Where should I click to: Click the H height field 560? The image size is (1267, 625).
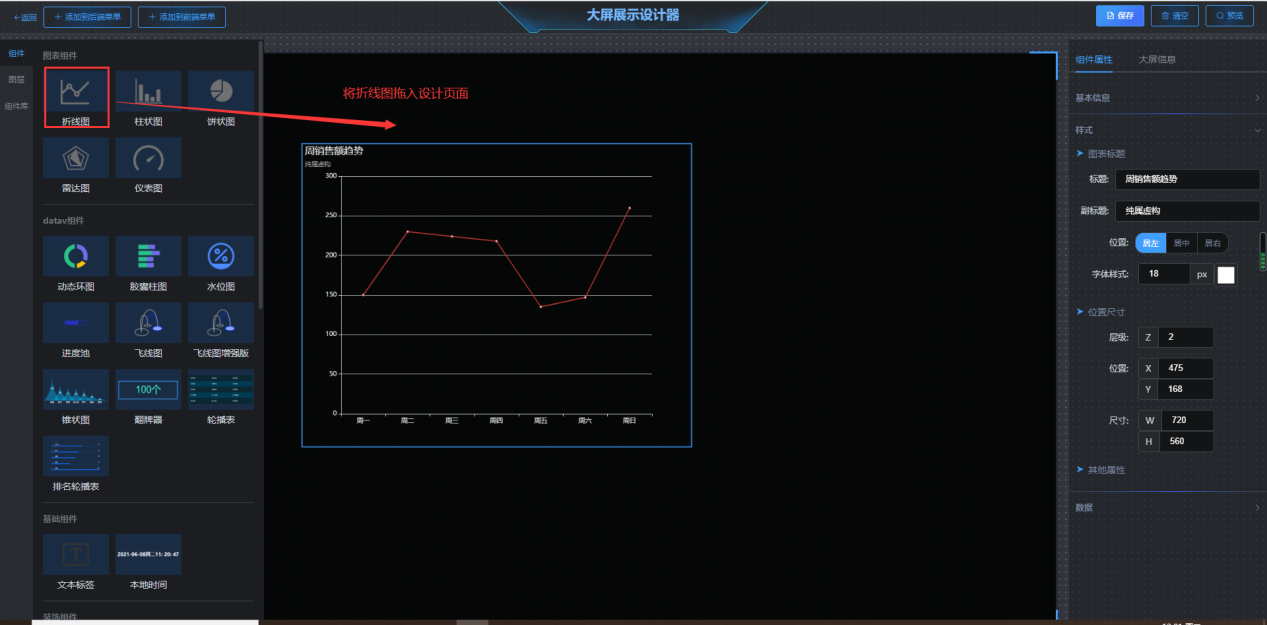tap(1186, 441)
